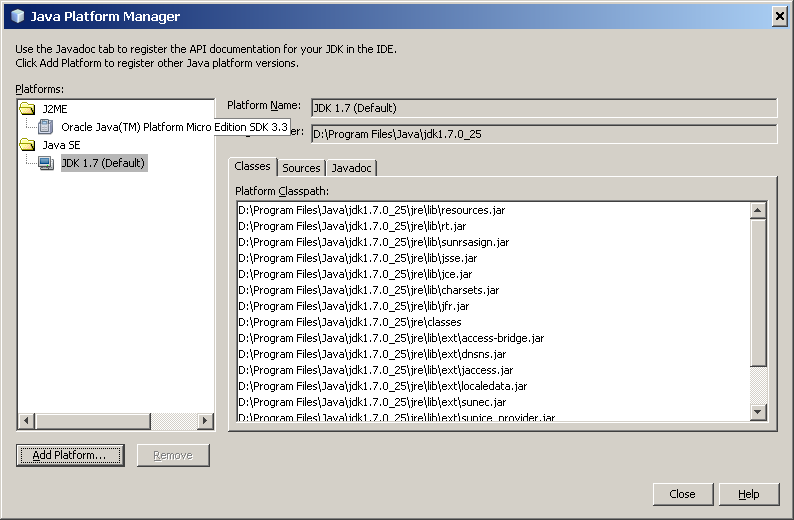Screen dimensions: 794x520
Task: Switch to the Classes tab
Action: (252, 166)
